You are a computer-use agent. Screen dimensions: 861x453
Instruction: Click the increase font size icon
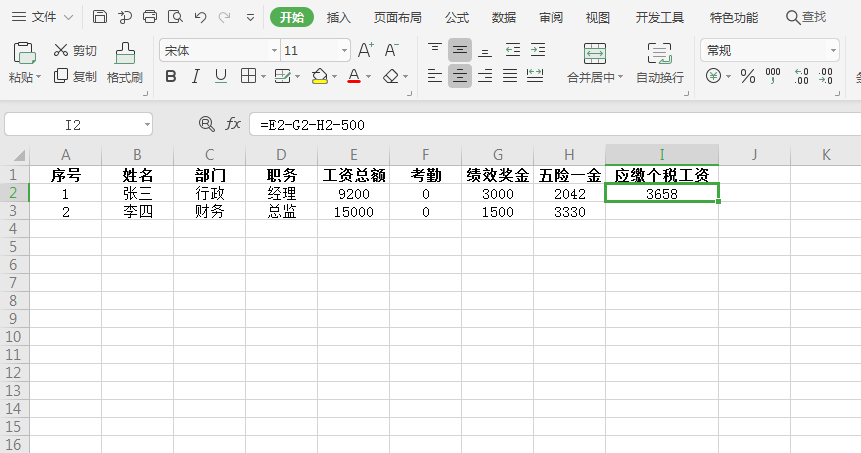click(x=365, y=50)
